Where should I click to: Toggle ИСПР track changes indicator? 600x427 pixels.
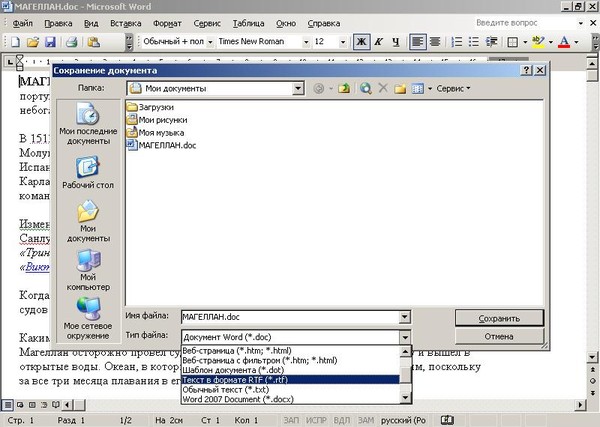(316, 420)
